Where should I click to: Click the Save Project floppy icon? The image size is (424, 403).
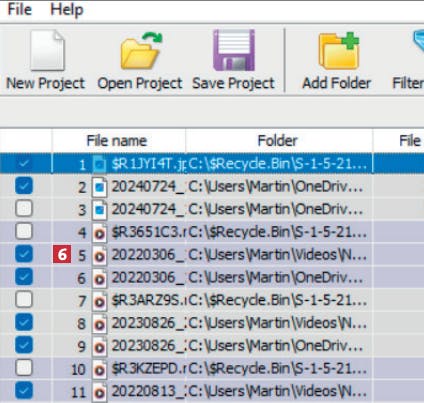tap(234, 50)
